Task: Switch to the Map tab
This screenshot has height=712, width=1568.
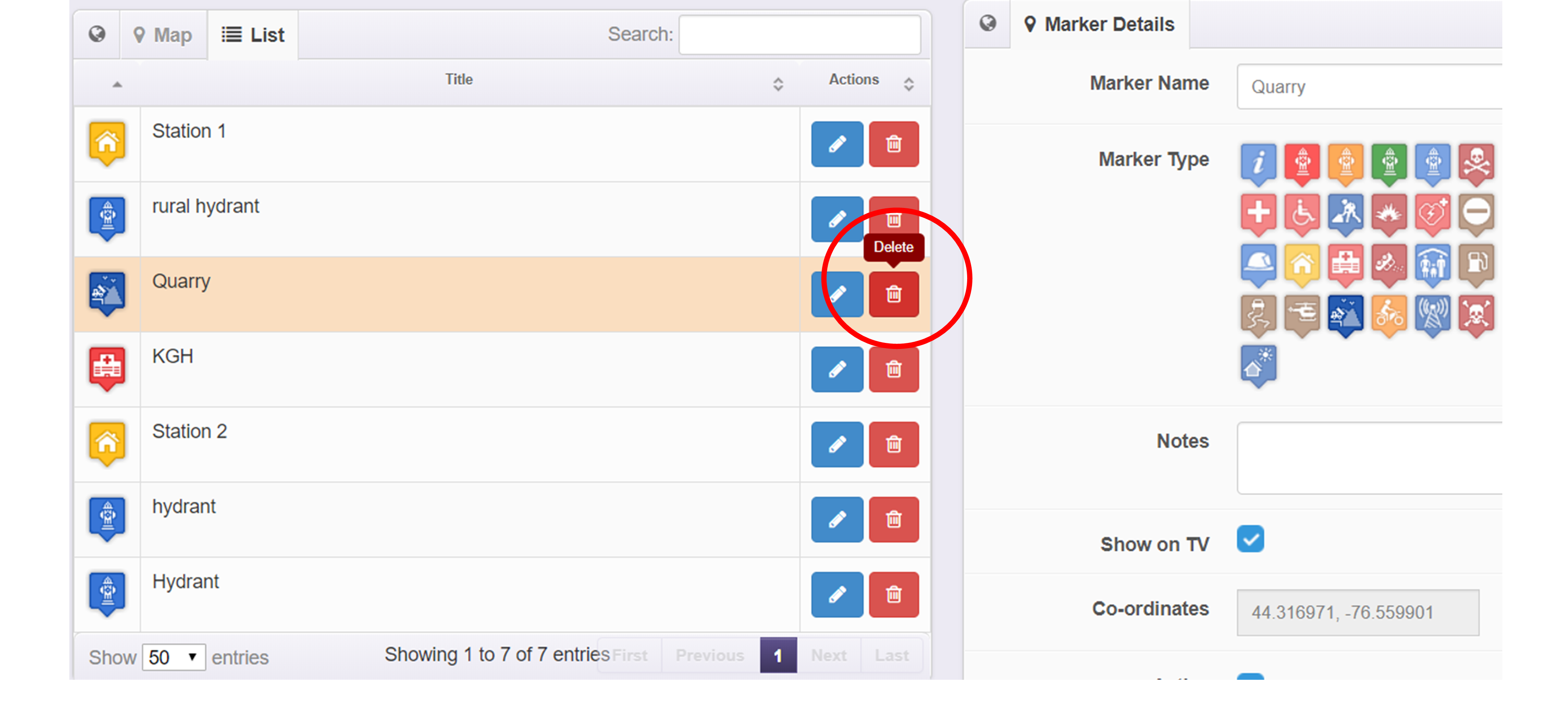Action: click(x=163, y=35)
